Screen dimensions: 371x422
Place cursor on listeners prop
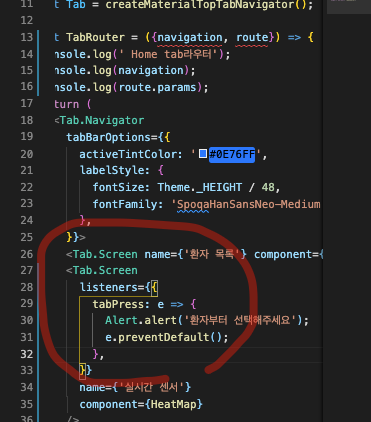(x=111, y=287)
